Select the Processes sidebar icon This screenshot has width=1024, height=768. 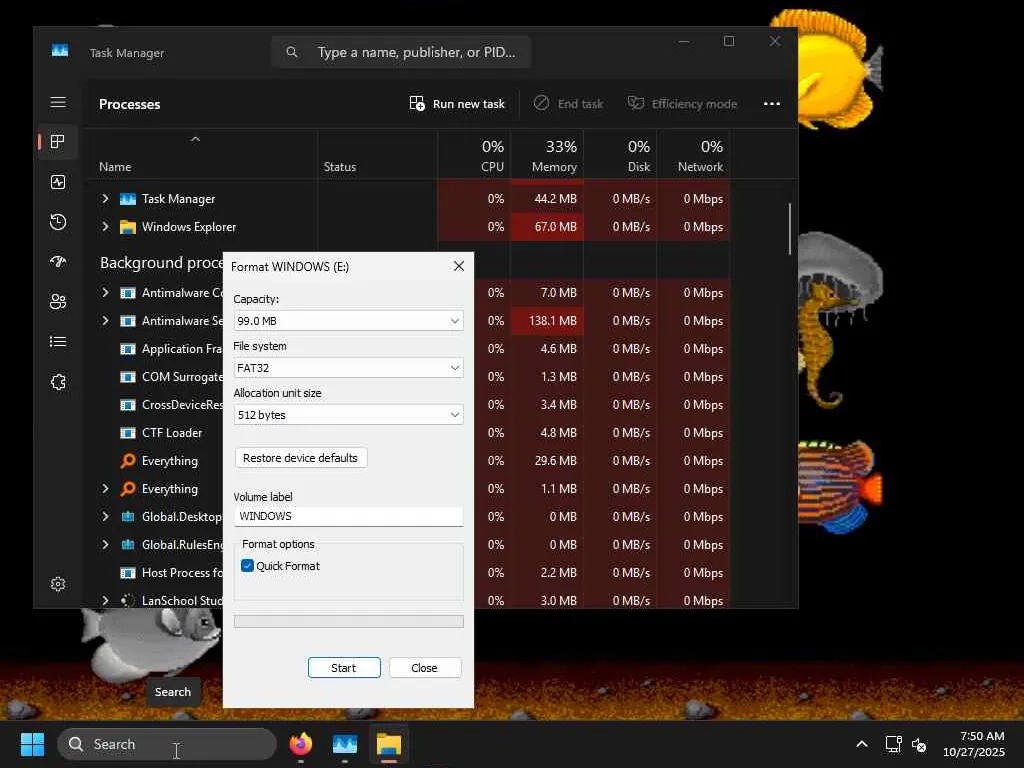tap(58, 142)
